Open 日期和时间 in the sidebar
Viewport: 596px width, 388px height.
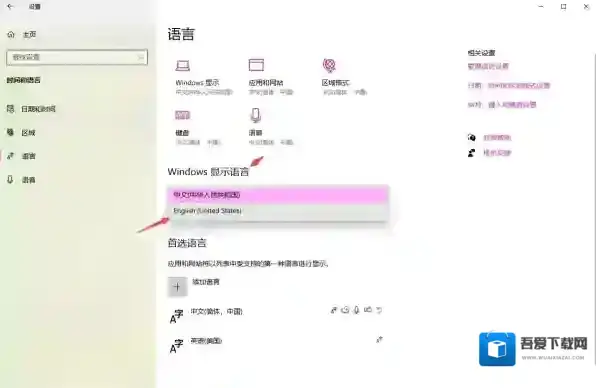pos(38,109)
